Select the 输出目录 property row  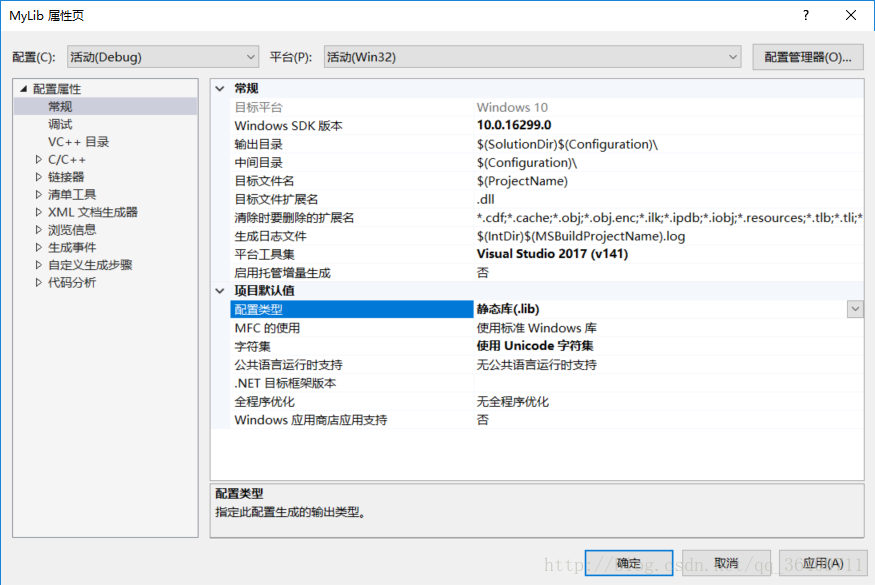pyautogui.click(x=547, y=144)
